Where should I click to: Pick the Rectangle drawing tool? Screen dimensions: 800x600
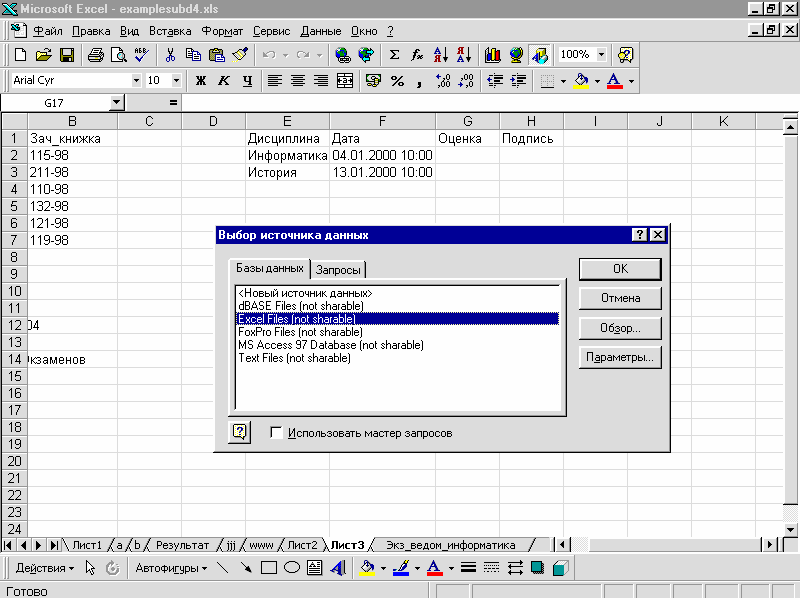tap(268, 568)
